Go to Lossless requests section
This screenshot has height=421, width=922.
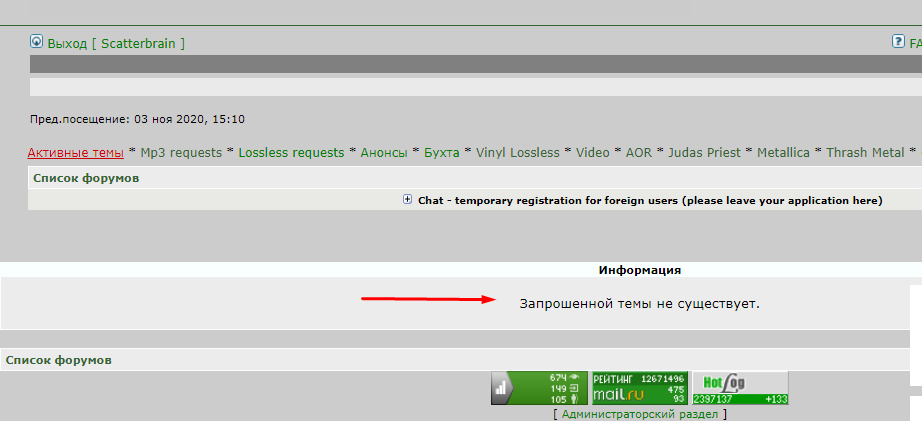click(x=291, y=153)
